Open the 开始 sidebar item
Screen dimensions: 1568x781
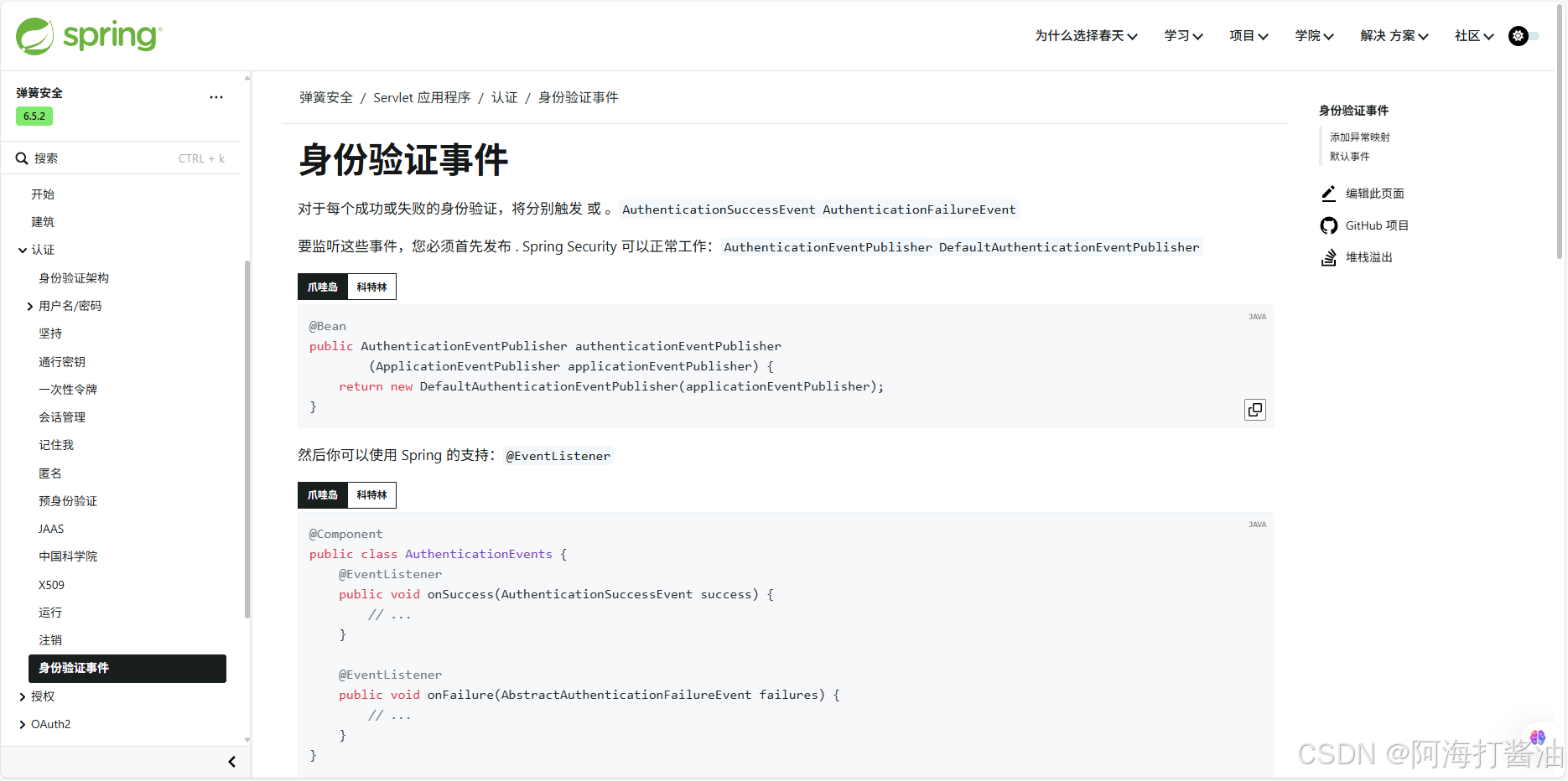(x=43, y=194)
